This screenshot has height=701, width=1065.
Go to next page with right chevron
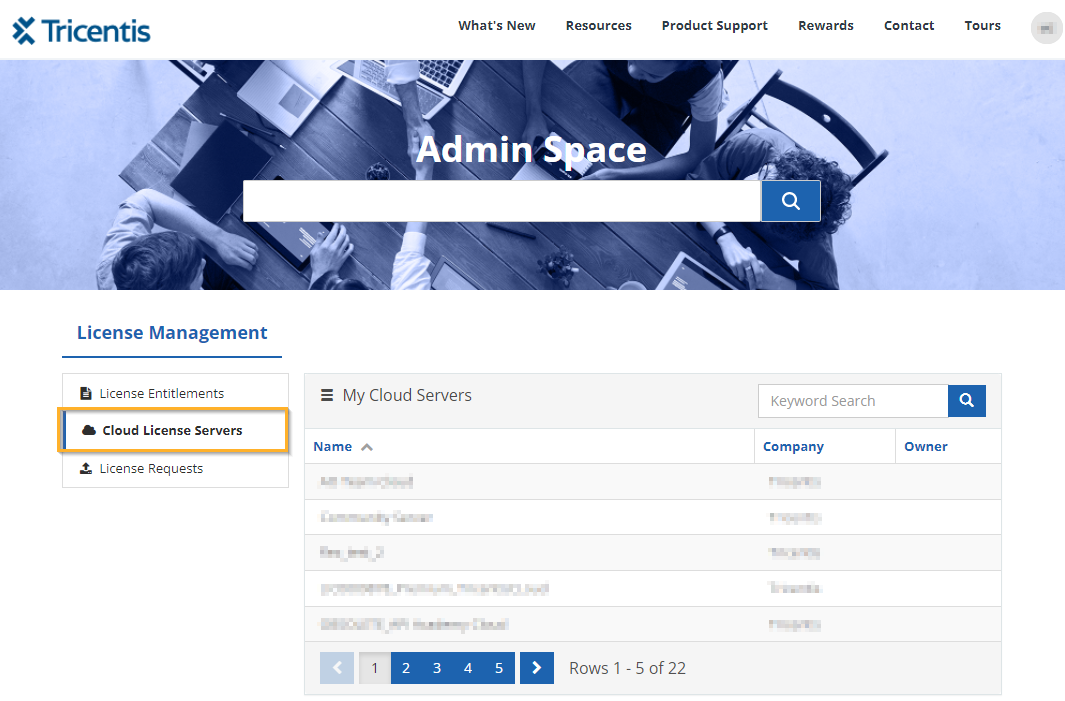(537, 668)
